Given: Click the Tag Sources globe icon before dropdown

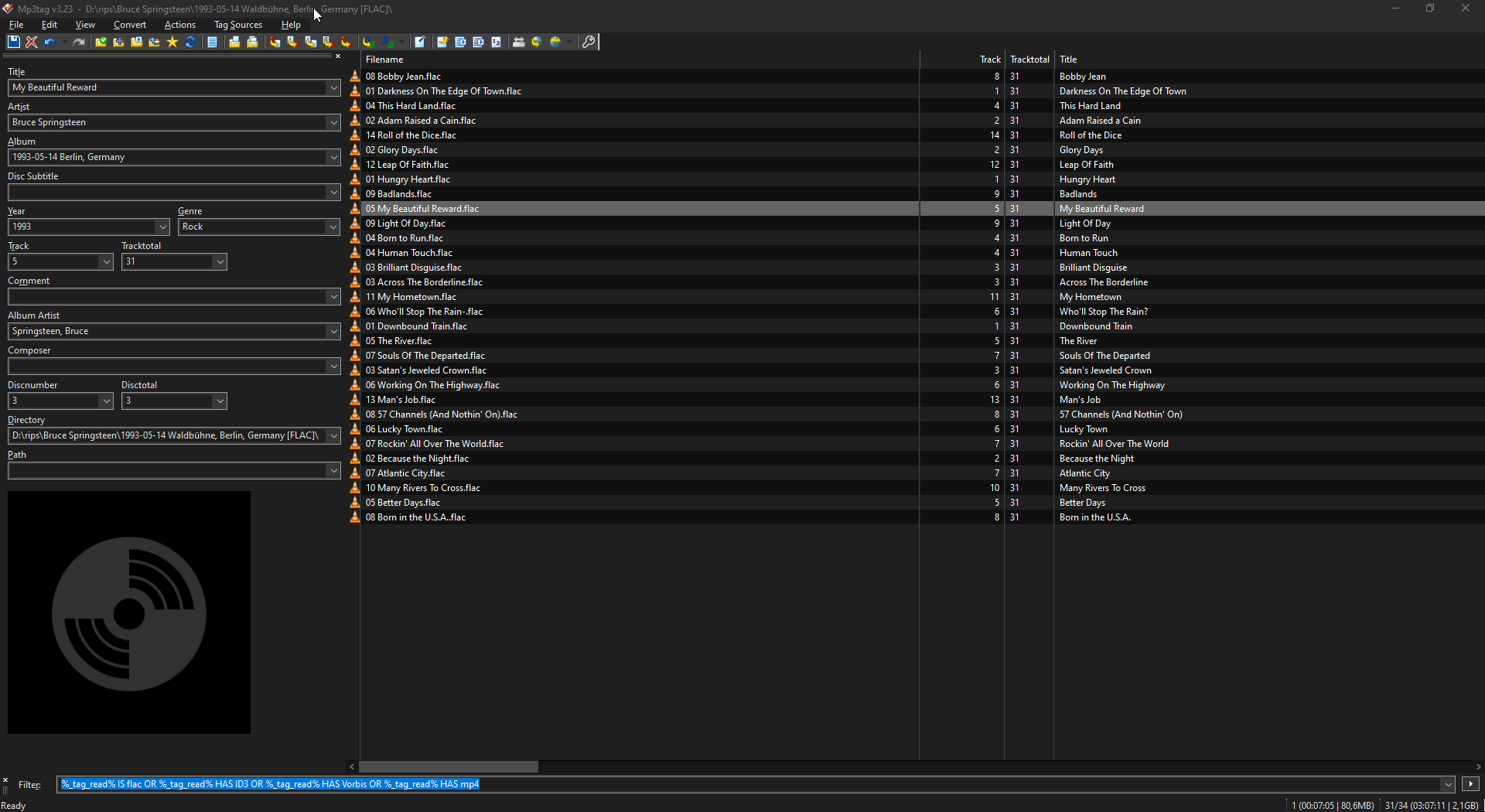Looking at the screenshot, I should 555,42.
